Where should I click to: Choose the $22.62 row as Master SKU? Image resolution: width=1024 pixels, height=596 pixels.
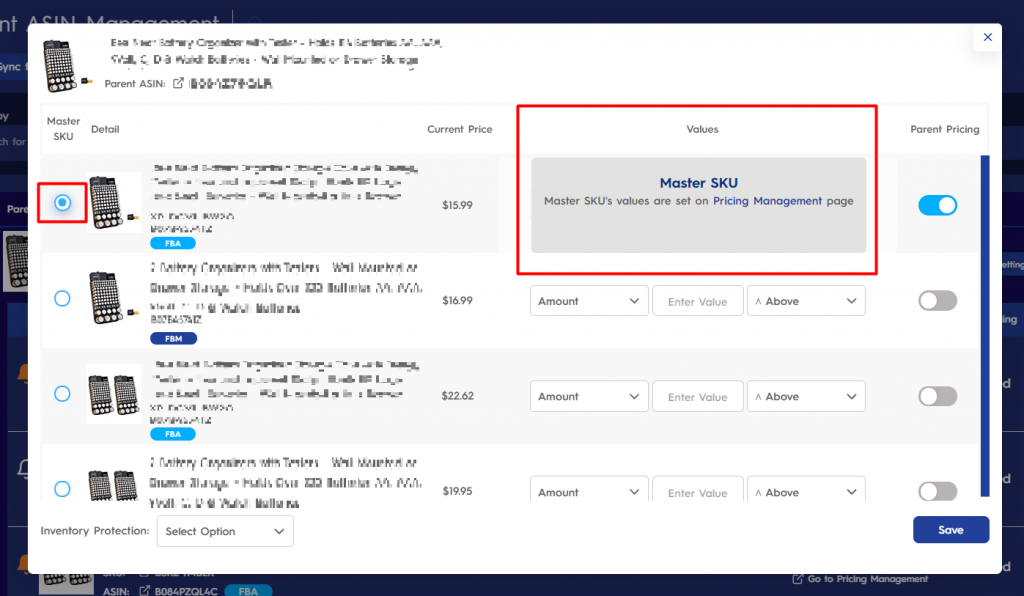pos(62,394)
